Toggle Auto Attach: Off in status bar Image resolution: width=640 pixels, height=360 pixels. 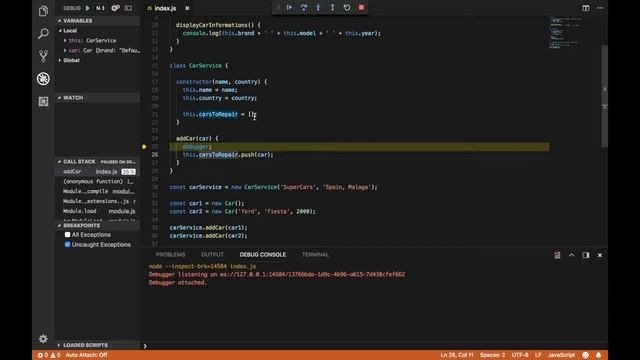click(86, 355)
